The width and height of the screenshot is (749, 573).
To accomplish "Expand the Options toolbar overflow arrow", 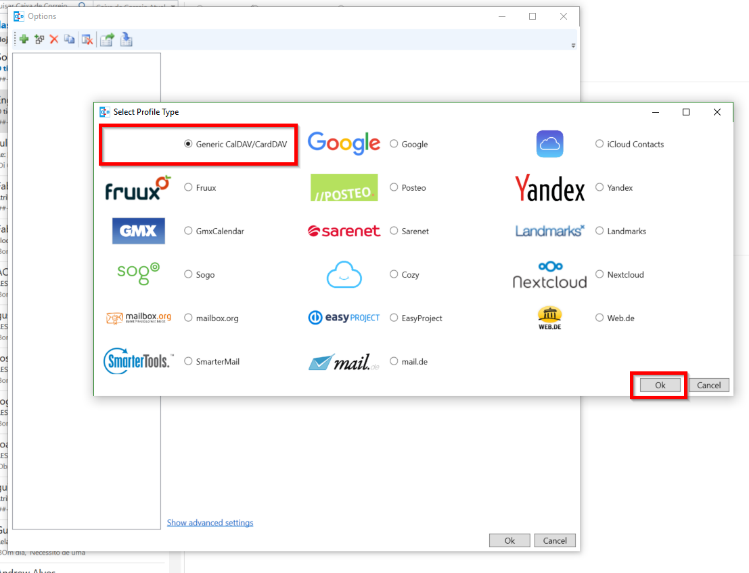I will point(573,46).
